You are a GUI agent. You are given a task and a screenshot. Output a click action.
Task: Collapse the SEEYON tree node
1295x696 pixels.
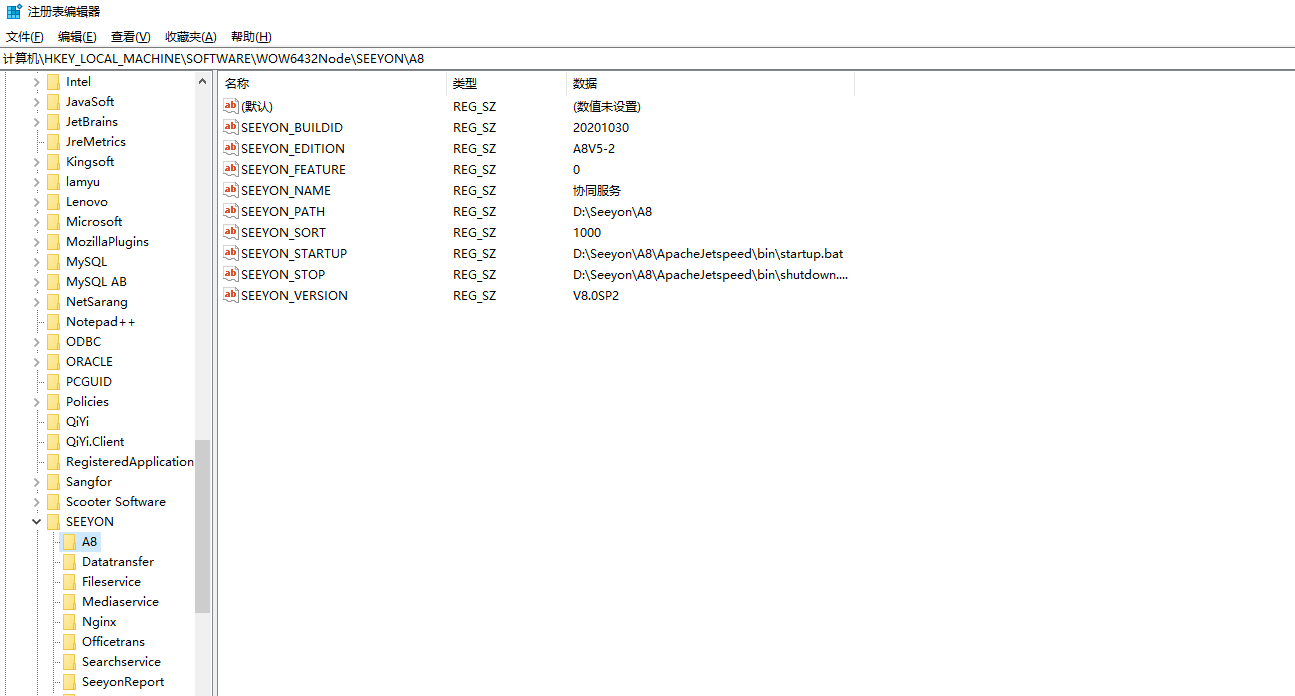tap(37, 522)
